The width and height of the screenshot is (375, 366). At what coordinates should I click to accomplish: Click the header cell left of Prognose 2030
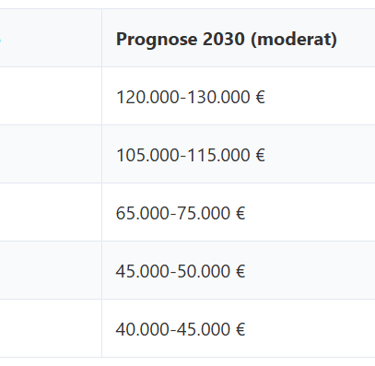pos(51,38)
